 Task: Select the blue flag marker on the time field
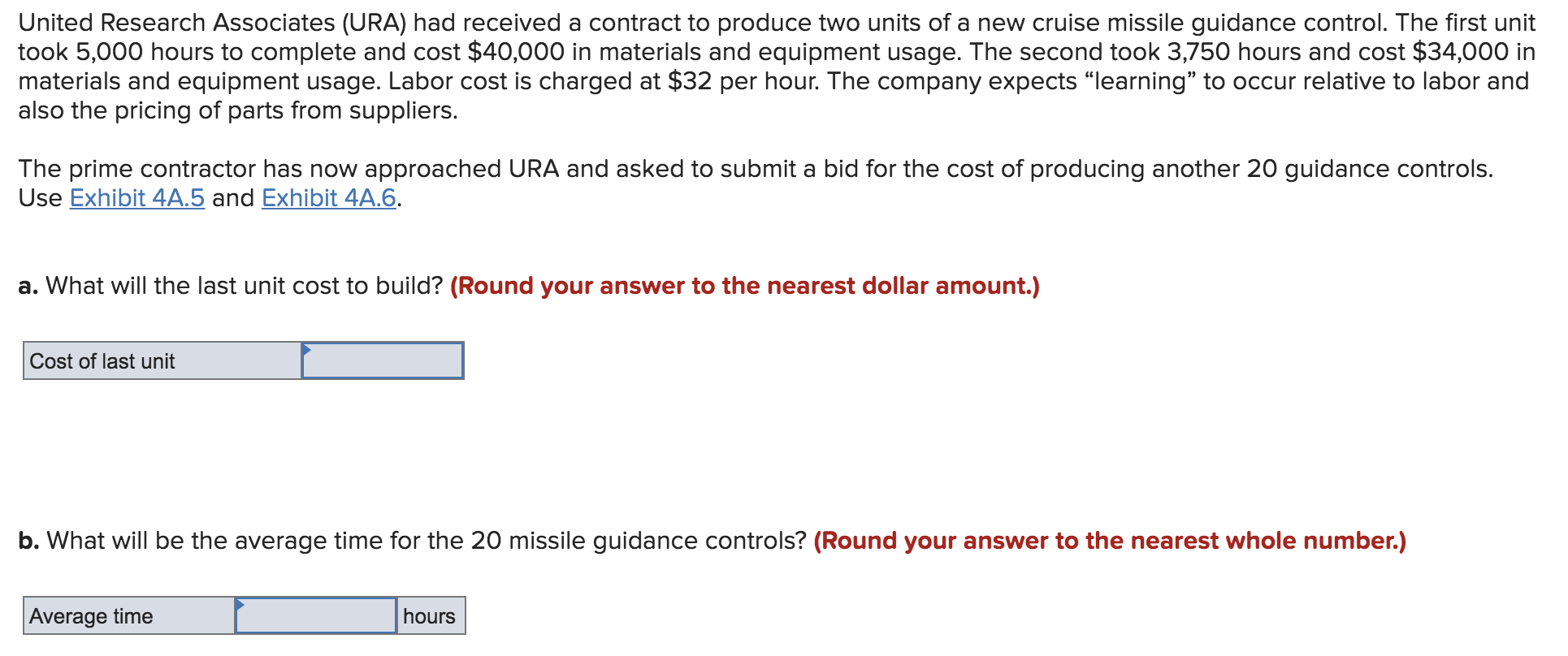[240, 605]
